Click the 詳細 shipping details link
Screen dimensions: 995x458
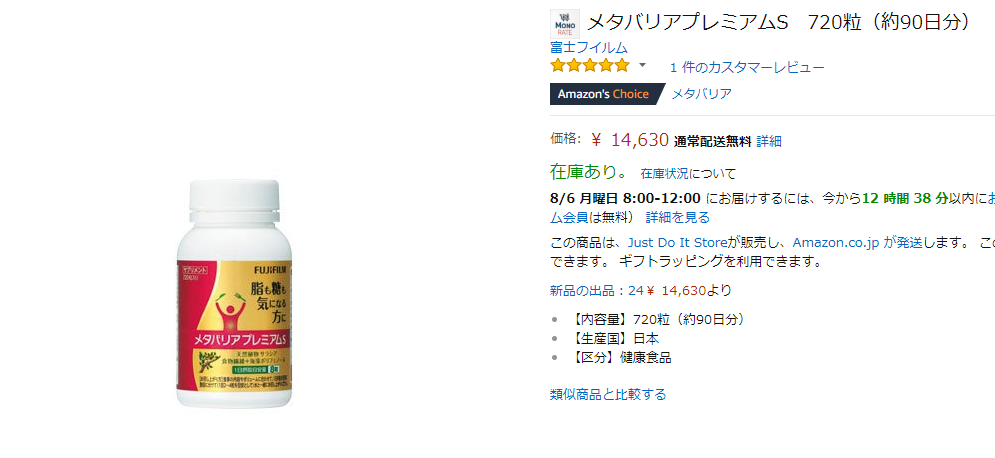769,141
